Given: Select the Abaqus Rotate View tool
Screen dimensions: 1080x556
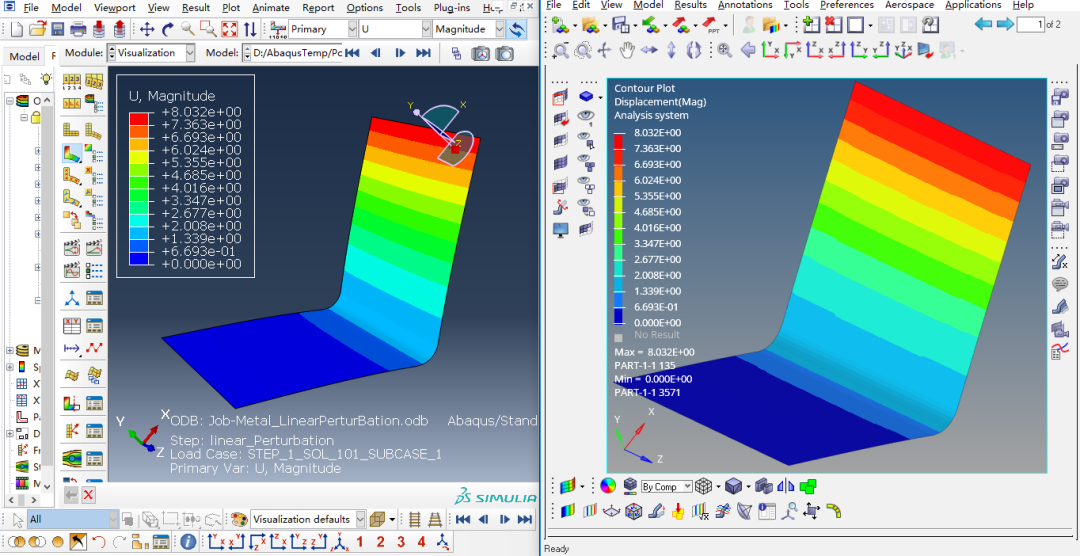Looking at the screenshot, I should pyautogui.click(x=167, y=30).
